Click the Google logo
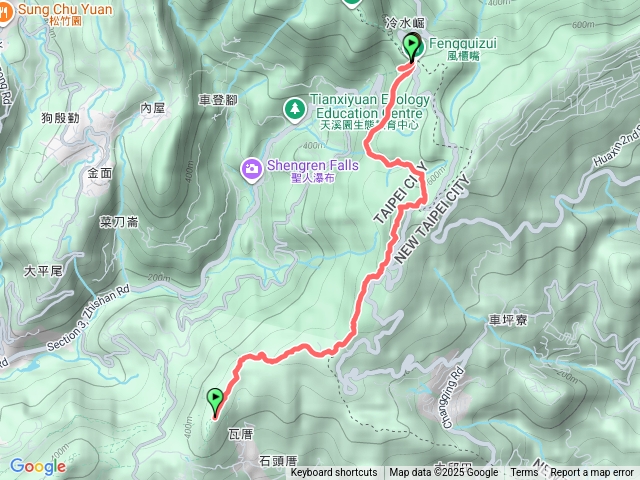 (38, 466)
